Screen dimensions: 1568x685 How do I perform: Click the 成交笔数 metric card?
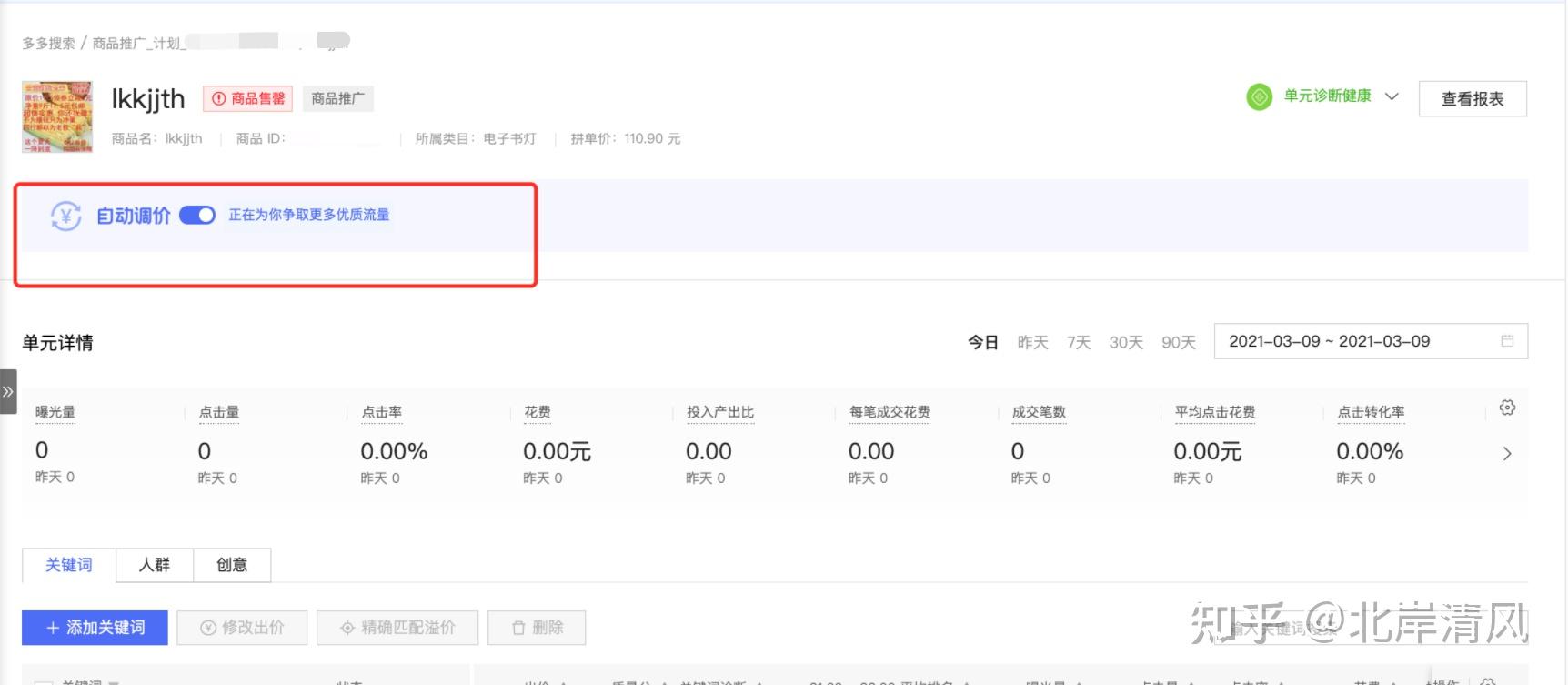click(1079, 444)
